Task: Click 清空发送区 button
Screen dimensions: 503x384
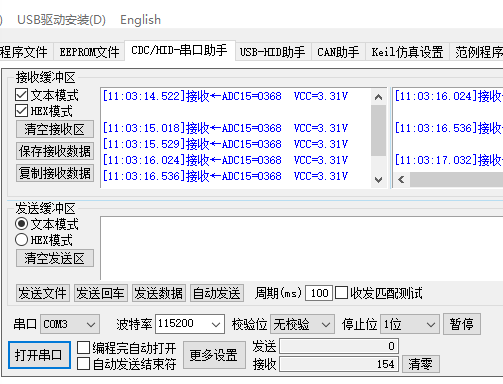Action: coord(55,258)
